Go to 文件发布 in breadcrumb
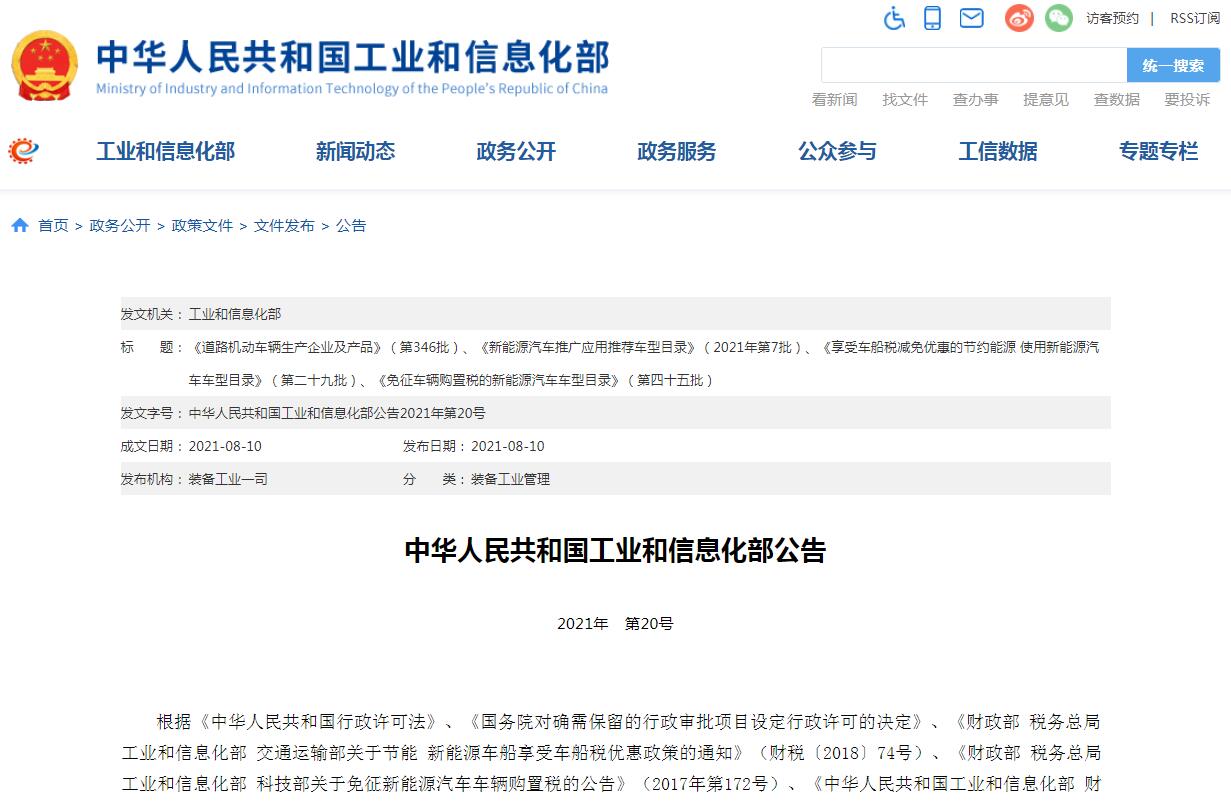Image resolution: width=1231 pixels, height=802 pixels. click(284, 226)
